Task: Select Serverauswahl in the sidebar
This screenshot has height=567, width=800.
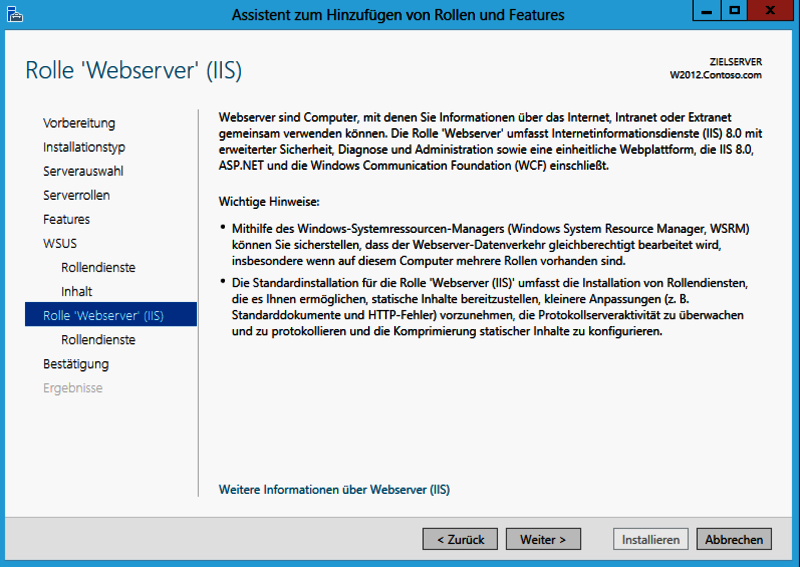Action: (83, 171)
